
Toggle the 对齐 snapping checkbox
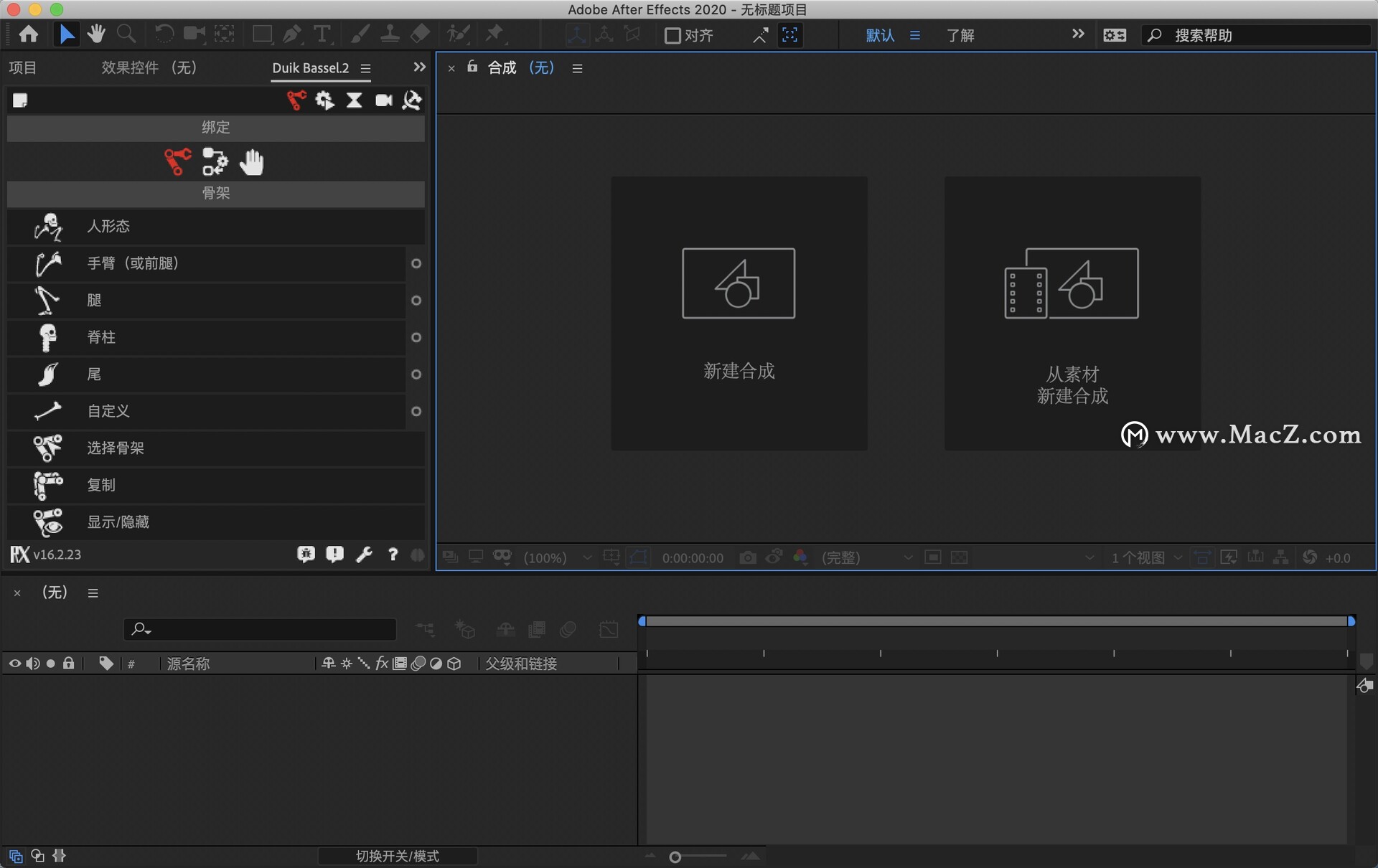click(672, 35)
